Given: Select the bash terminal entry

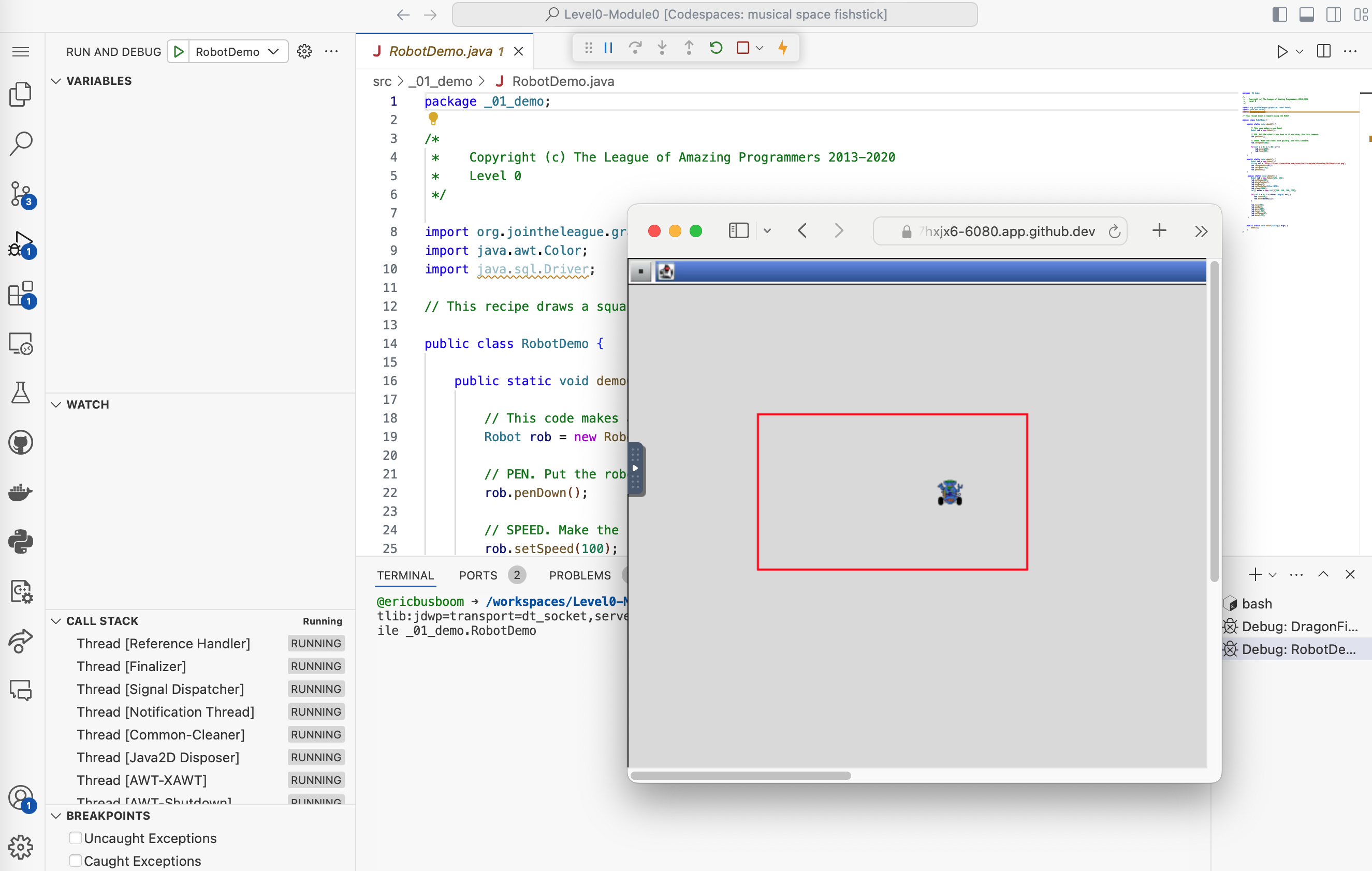Looking at the screenshot, I should point(1257,604).
